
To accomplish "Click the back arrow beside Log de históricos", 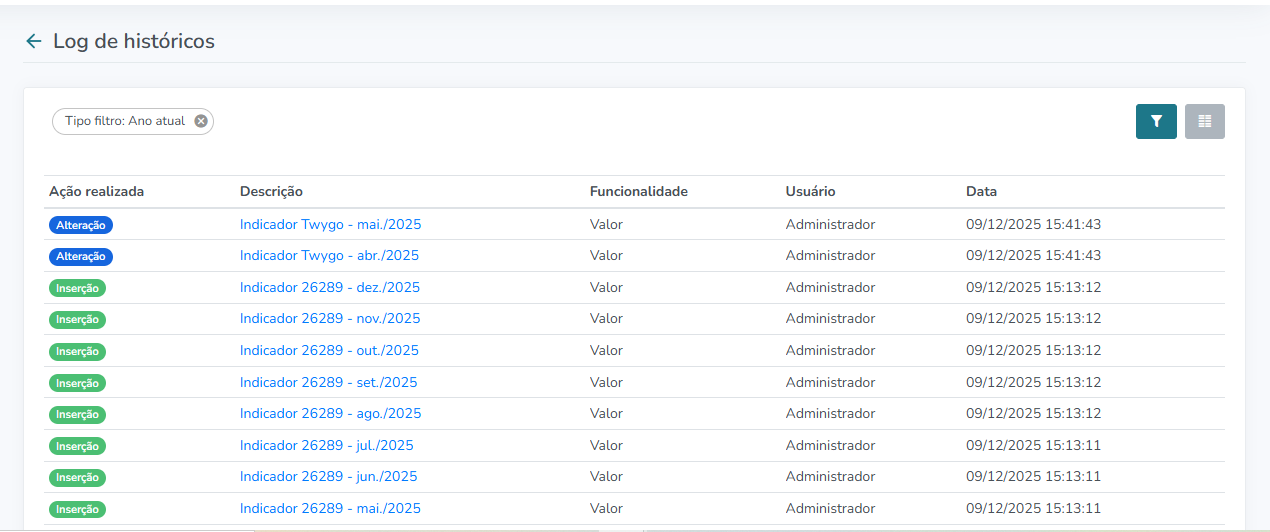I will point(34,41).
